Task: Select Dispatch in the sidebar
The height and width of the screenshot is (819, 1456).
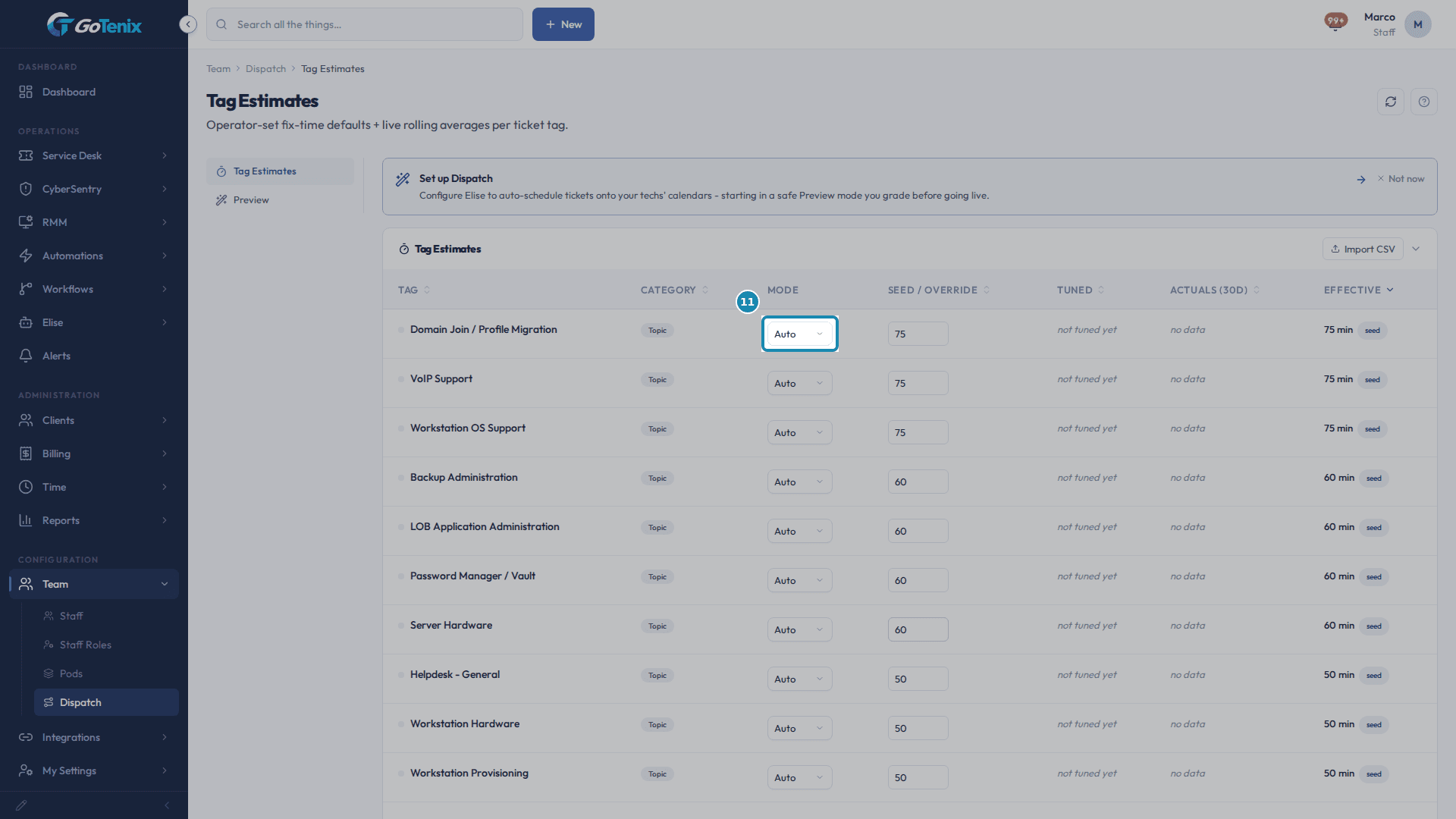Action: click(x=106, y=702)
